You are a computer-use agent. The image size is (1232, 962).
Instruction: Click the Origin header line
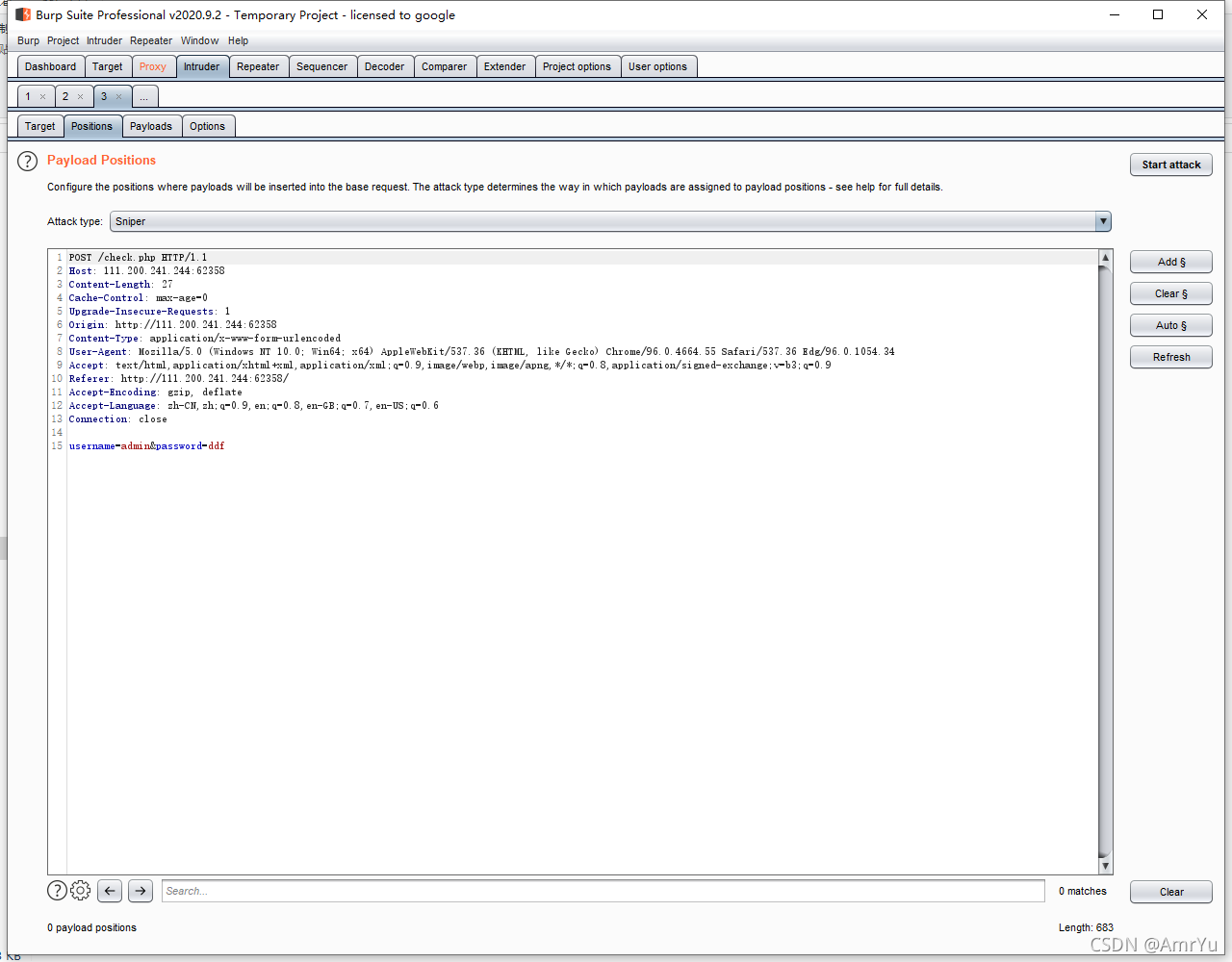pyautogui.click(x=172, y=325)
